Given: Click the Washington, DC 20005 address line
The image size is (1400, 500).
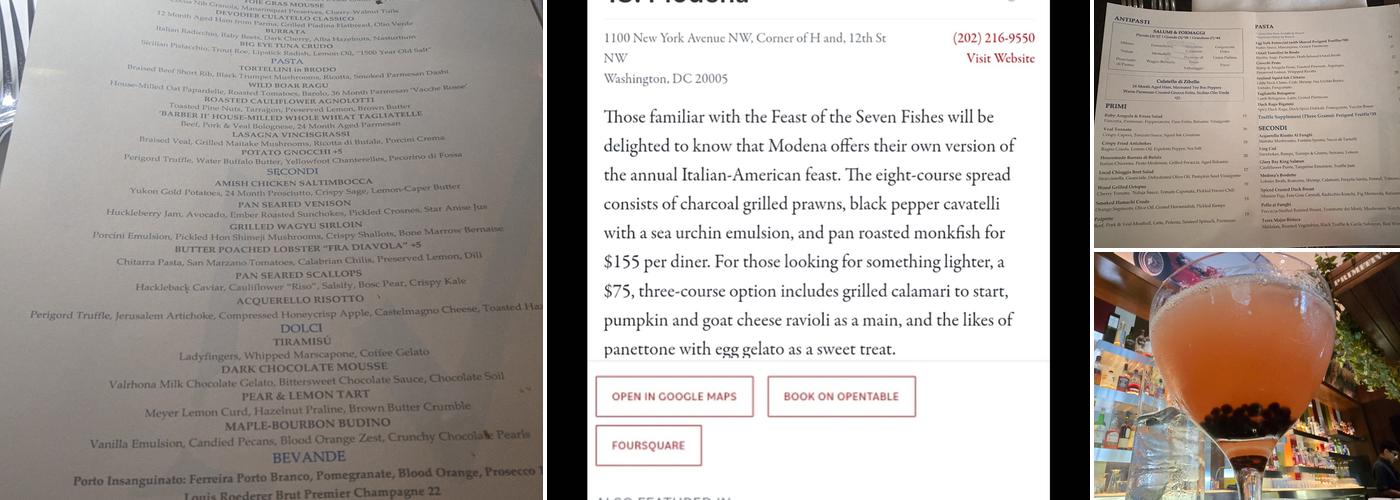Looking at the screenshot, I should tap(666, 79).
